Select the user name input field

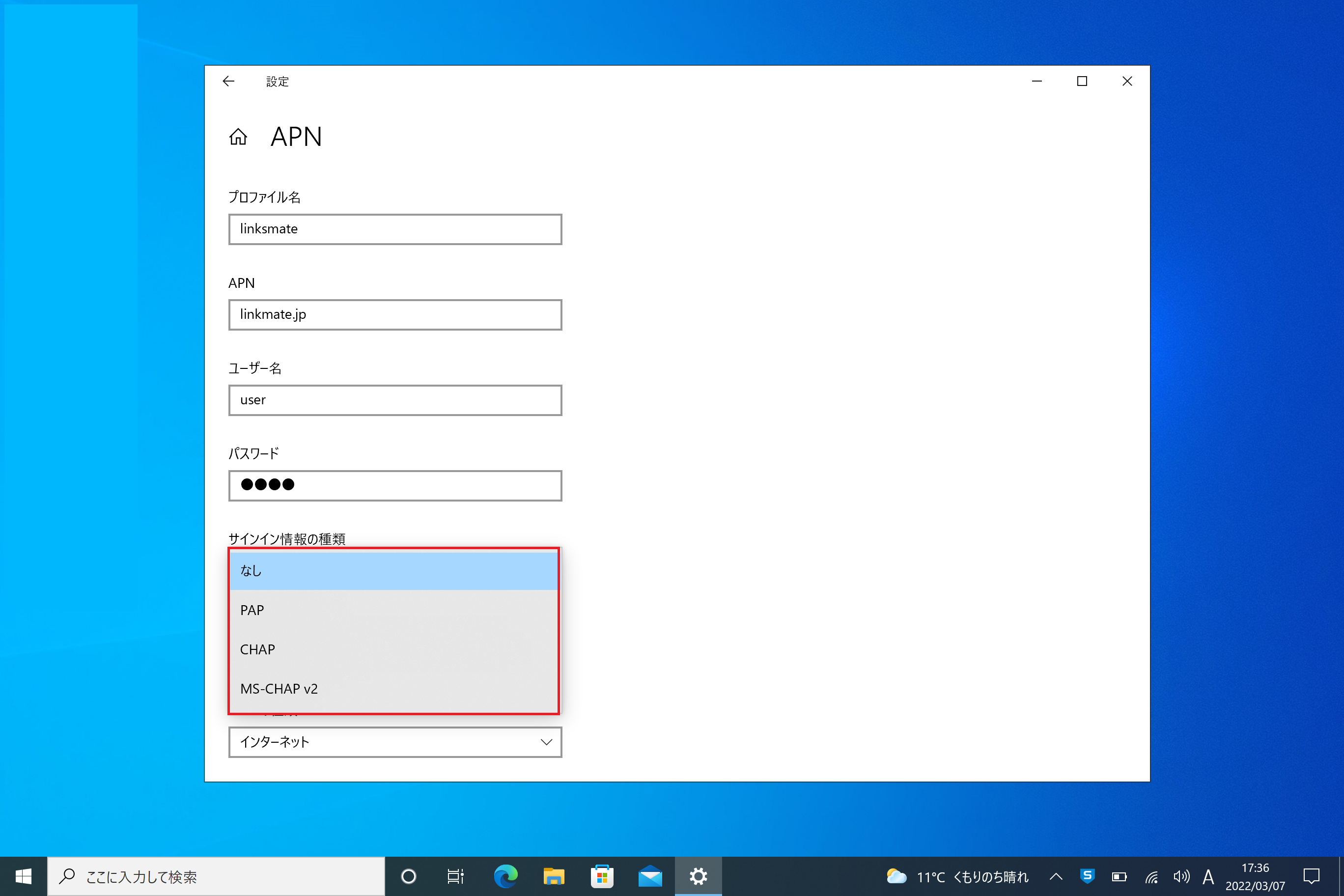(x=395, y=400)
